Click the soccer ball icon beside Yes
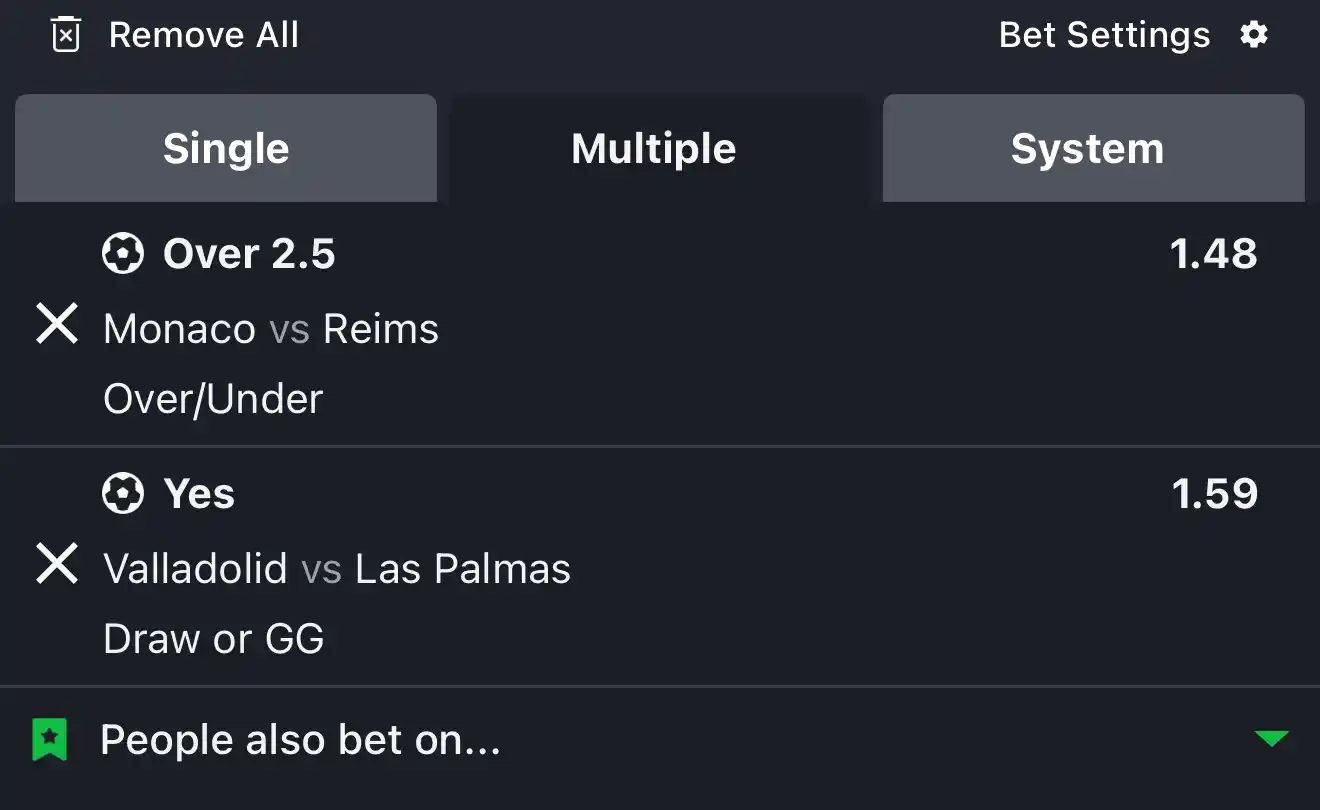Image resolution: width=1320 pixels, height=810 pixels. tap(123, 494)
